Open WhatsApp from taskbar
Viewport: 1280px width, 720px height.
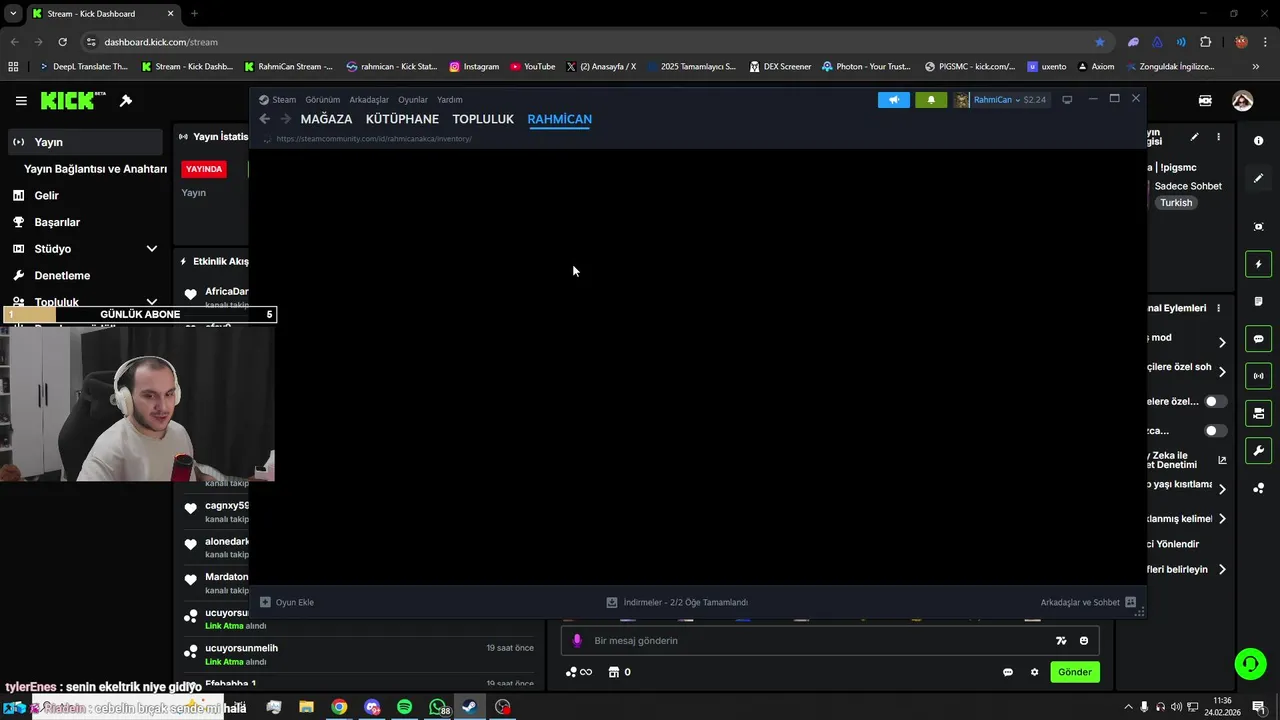pos(438,707)
